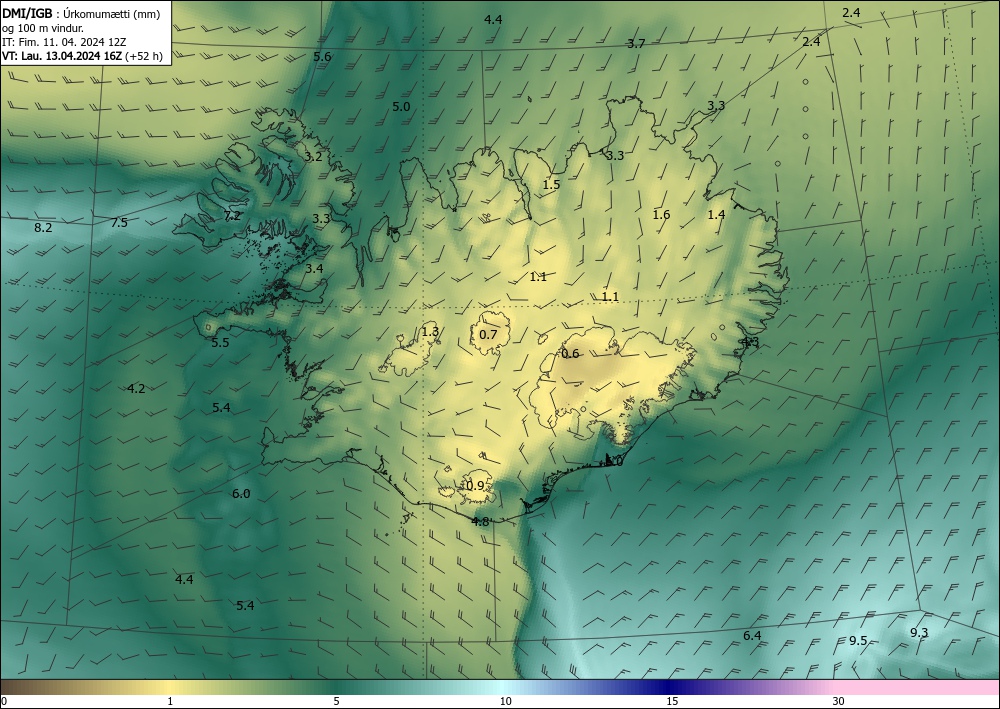
Task: Select the 4.2 value label
Action: (x=136, y=388)
